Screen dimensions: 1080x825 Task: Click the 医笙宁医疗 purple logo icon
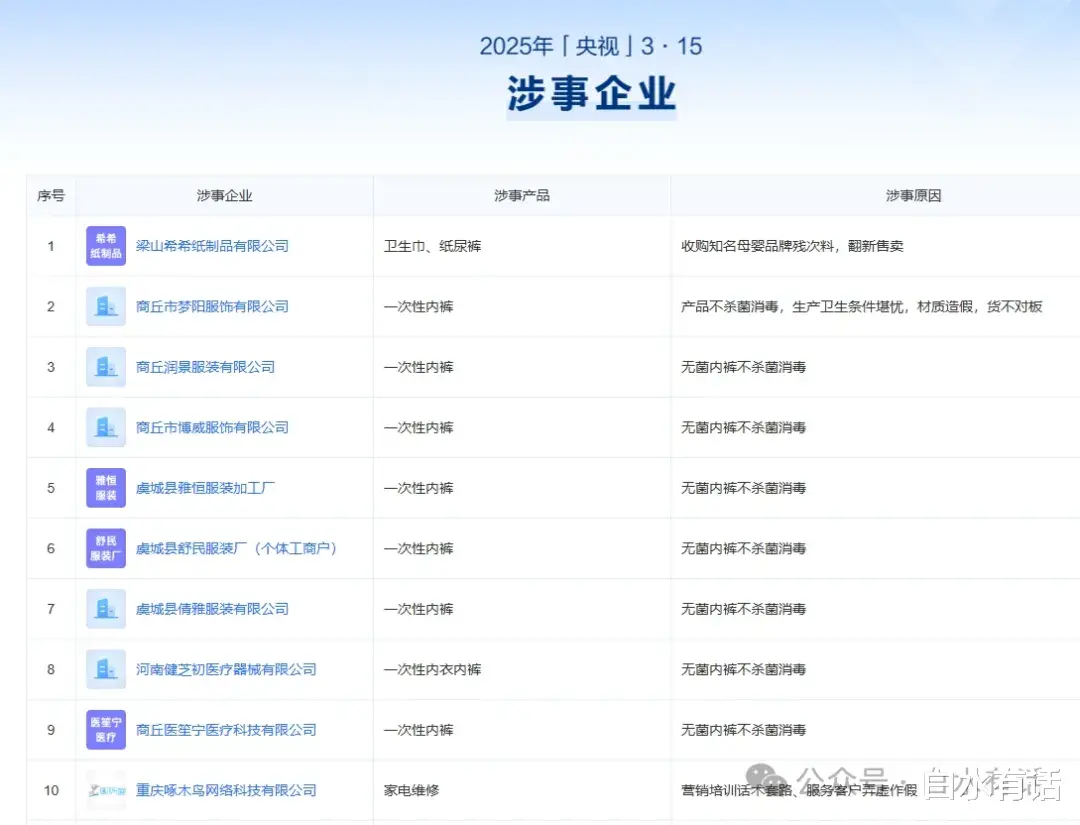[105, 730]
